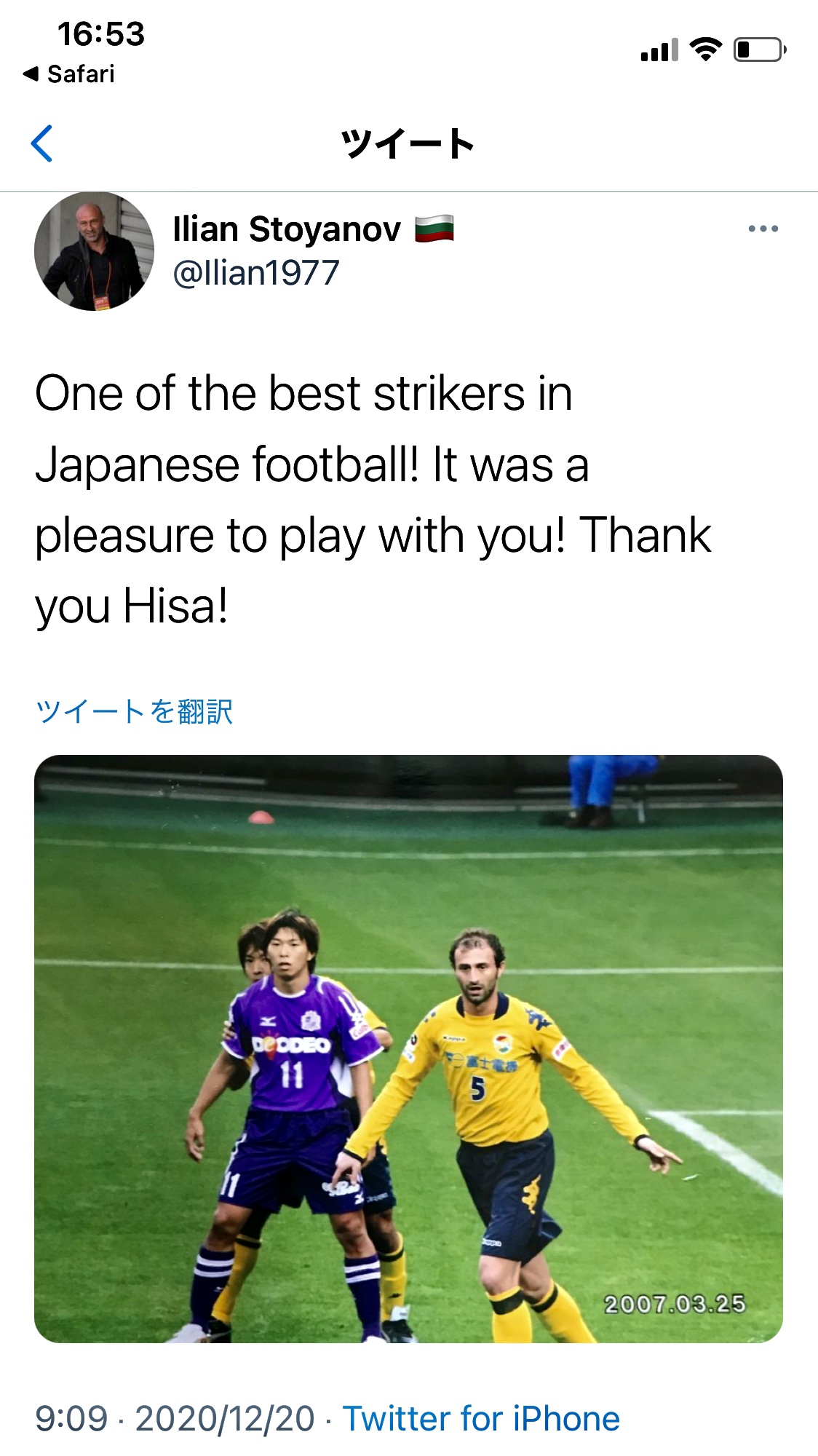Tap the battery indicator icon
Image resolution: width=818 pixels, height=1456 pixels.
tap(759, 50)
